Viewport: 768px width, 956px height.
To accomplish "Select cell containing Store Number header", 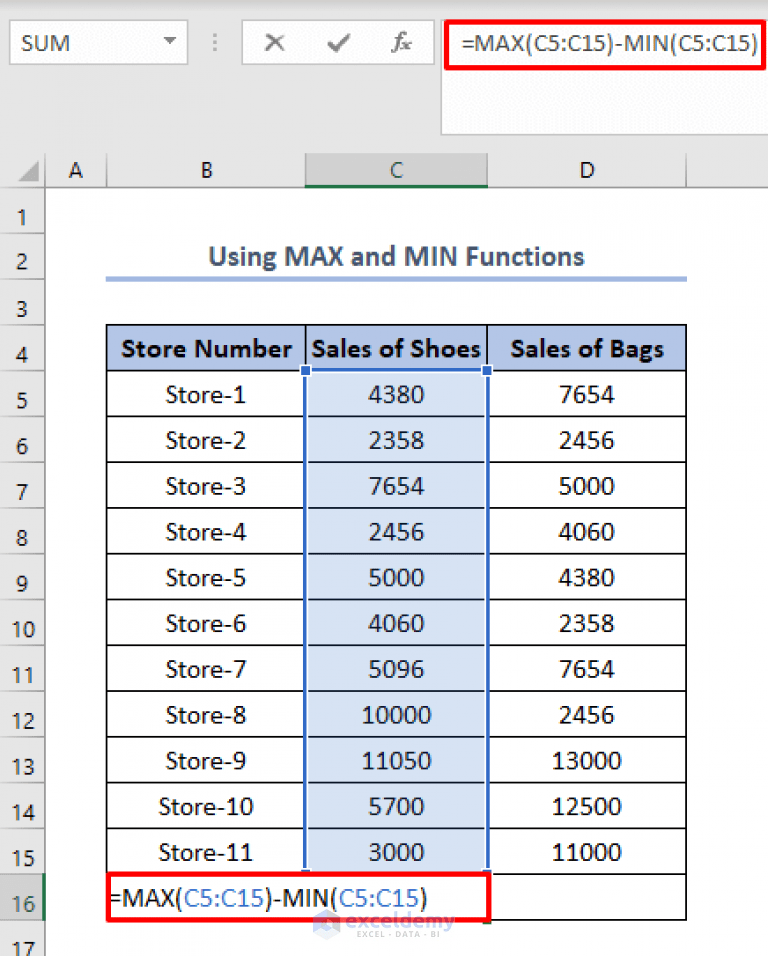I will (x=205, y=348).
